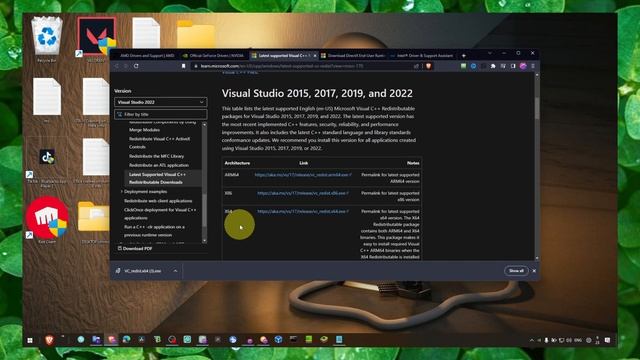Open Redistribute the MFC Library item
The width and height of the screenshot is (640, 360).
156,156
